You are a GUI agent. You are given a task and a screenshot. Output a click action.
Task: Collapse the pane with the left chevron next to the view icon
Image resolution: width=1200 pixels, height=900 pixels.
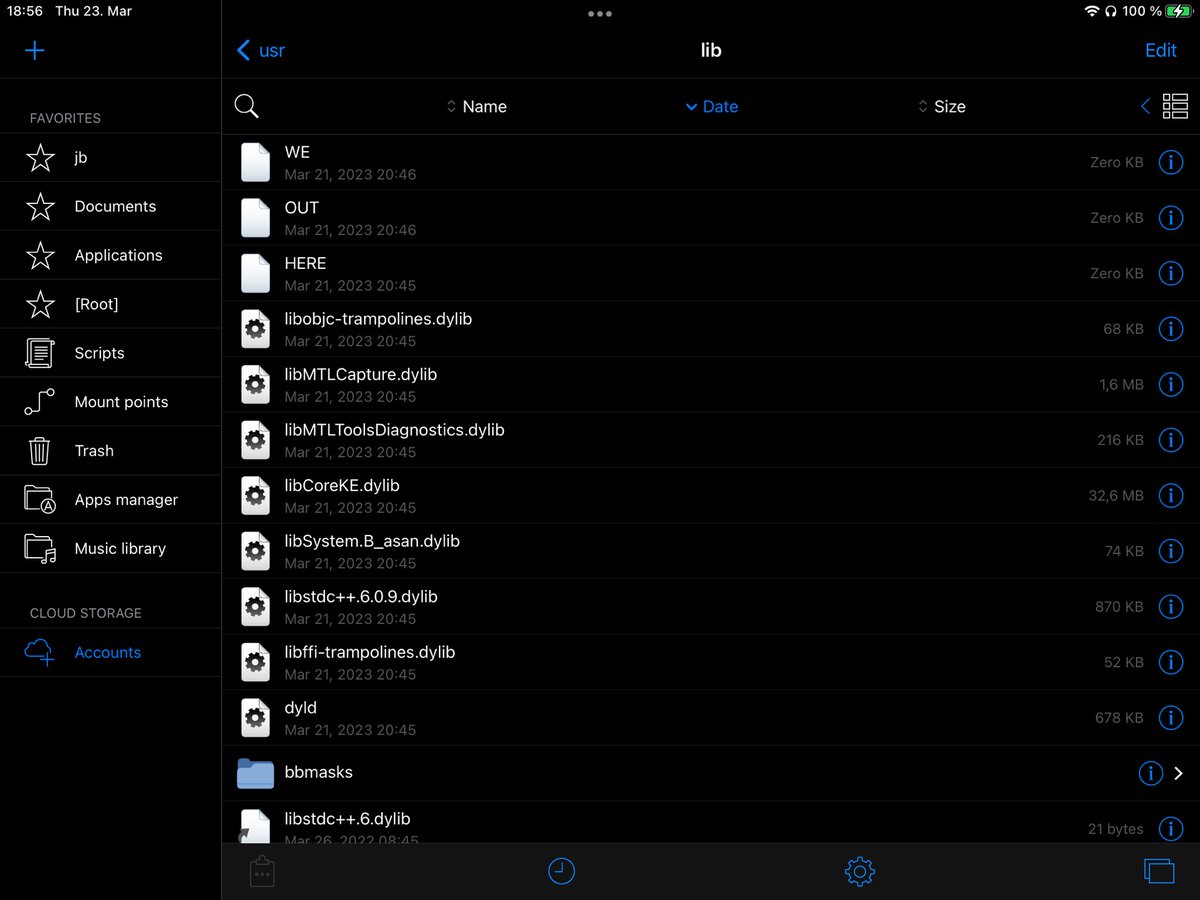tap(1145, 106)
